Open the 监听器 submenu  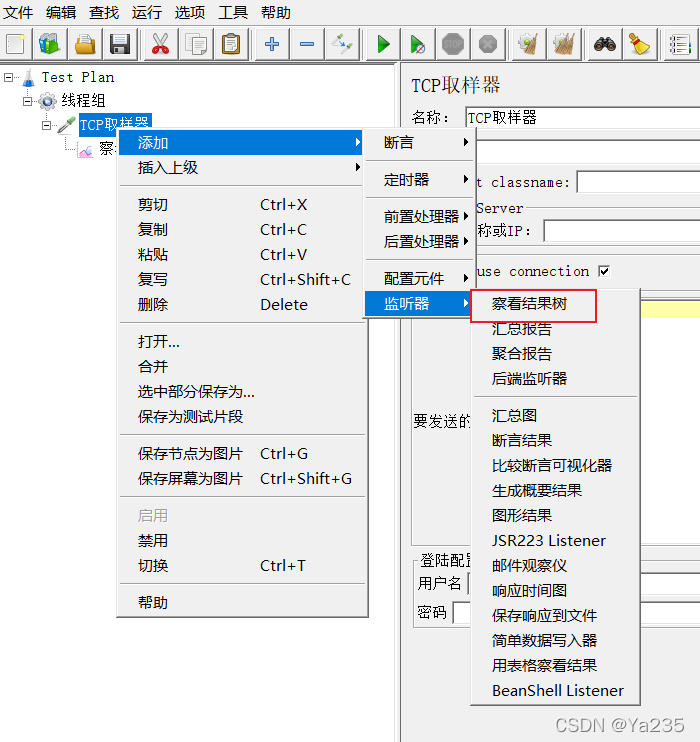419,303
